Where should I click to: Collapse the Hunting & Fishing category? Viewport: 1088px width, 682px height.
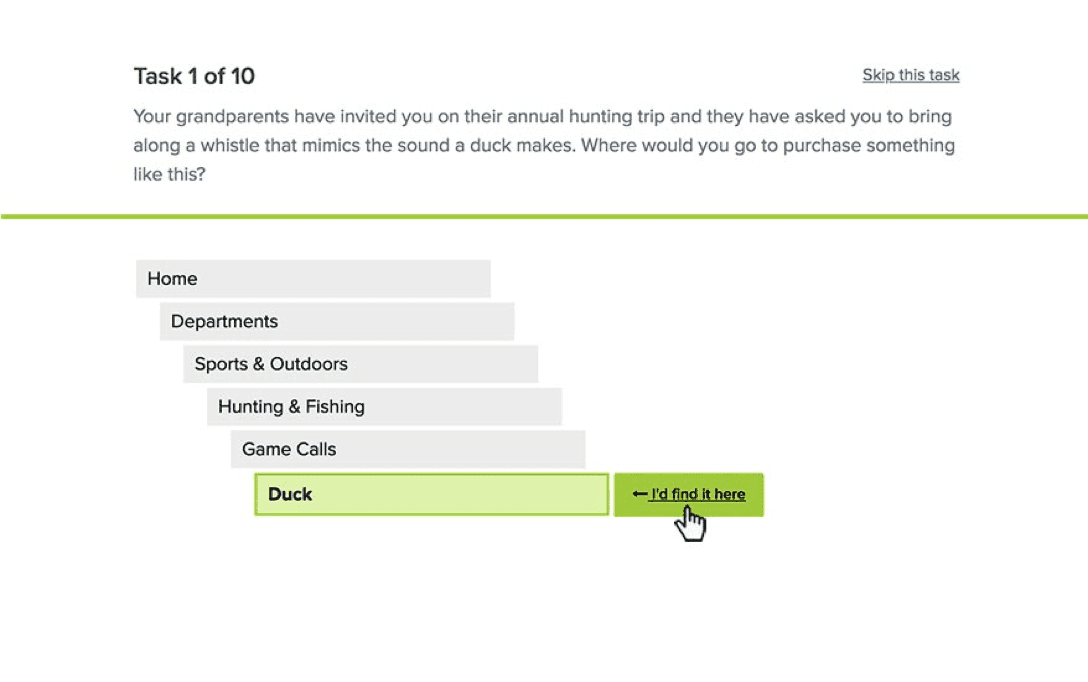pos(384,407)
